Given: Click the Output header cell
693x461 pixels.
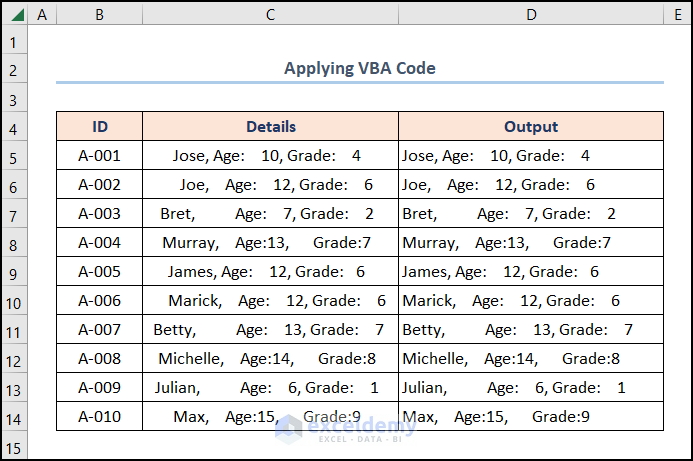Looking at the screenshot, I should coord(530,127).
